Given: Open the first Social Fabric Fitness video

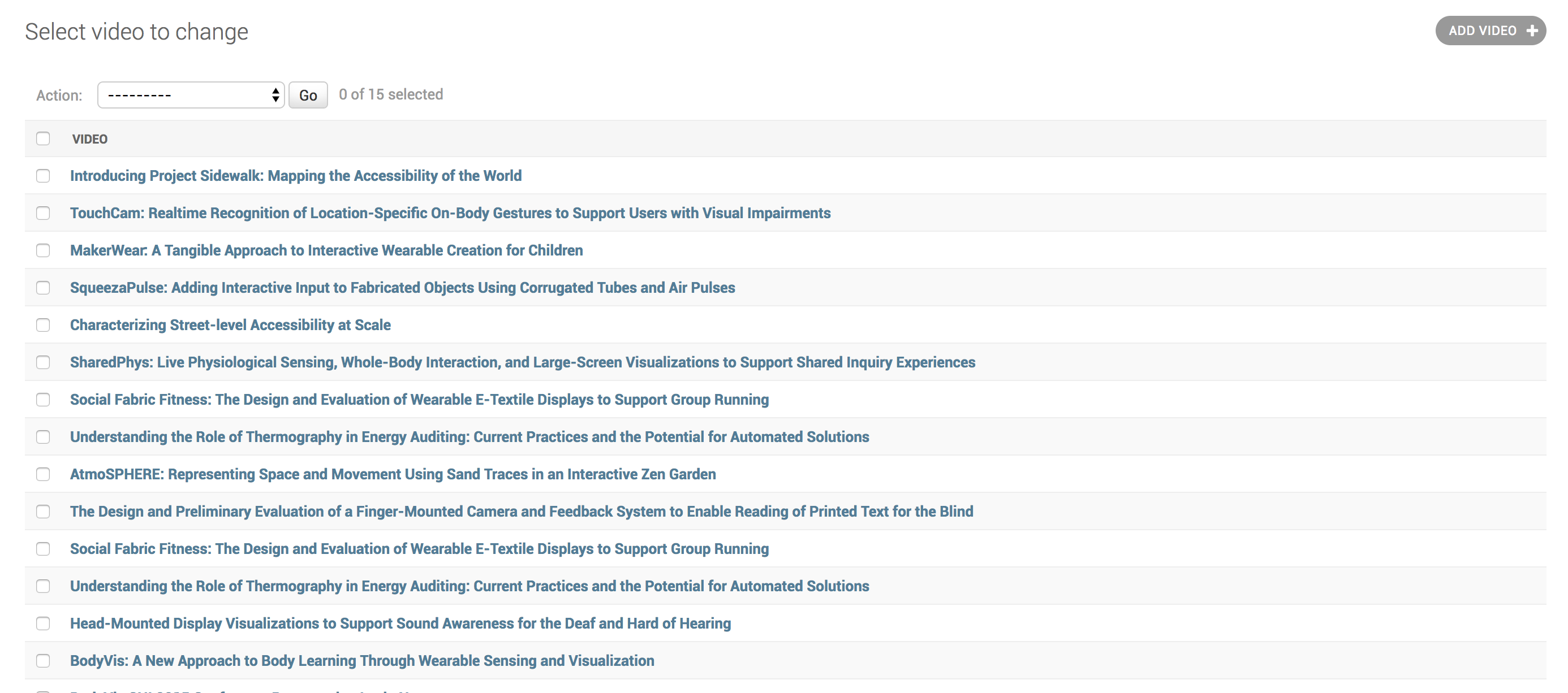Looking at the screenshot, I should point(419,399).
